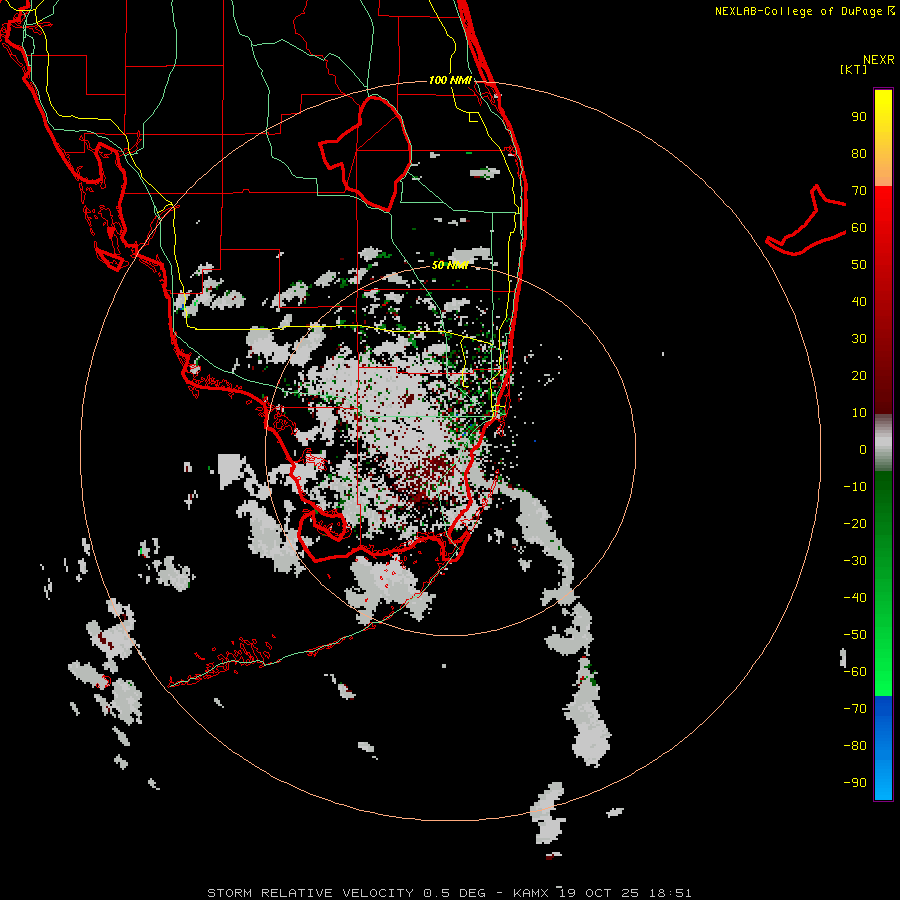Click the 20 value on velocity scale
This screenshot has height=900, width=900.
859,375
